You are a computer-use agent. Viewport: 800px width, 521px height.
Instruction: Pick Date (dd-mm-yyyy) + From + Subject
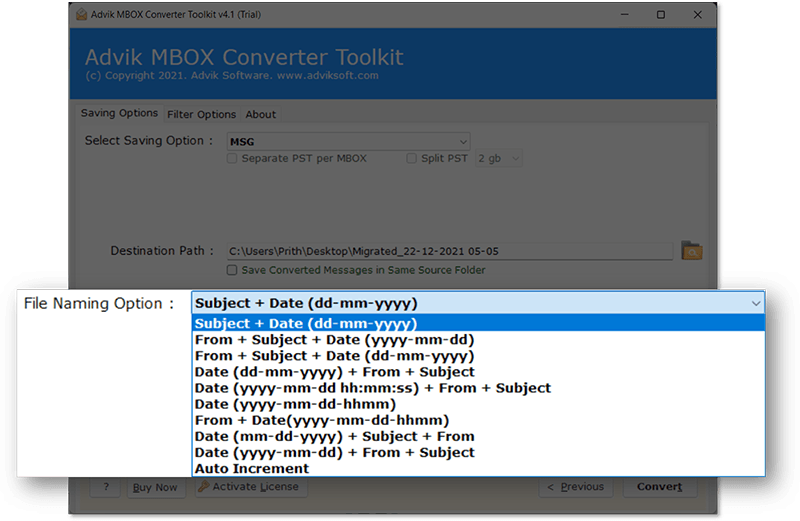pyautogui.click(x=478, y=372)
